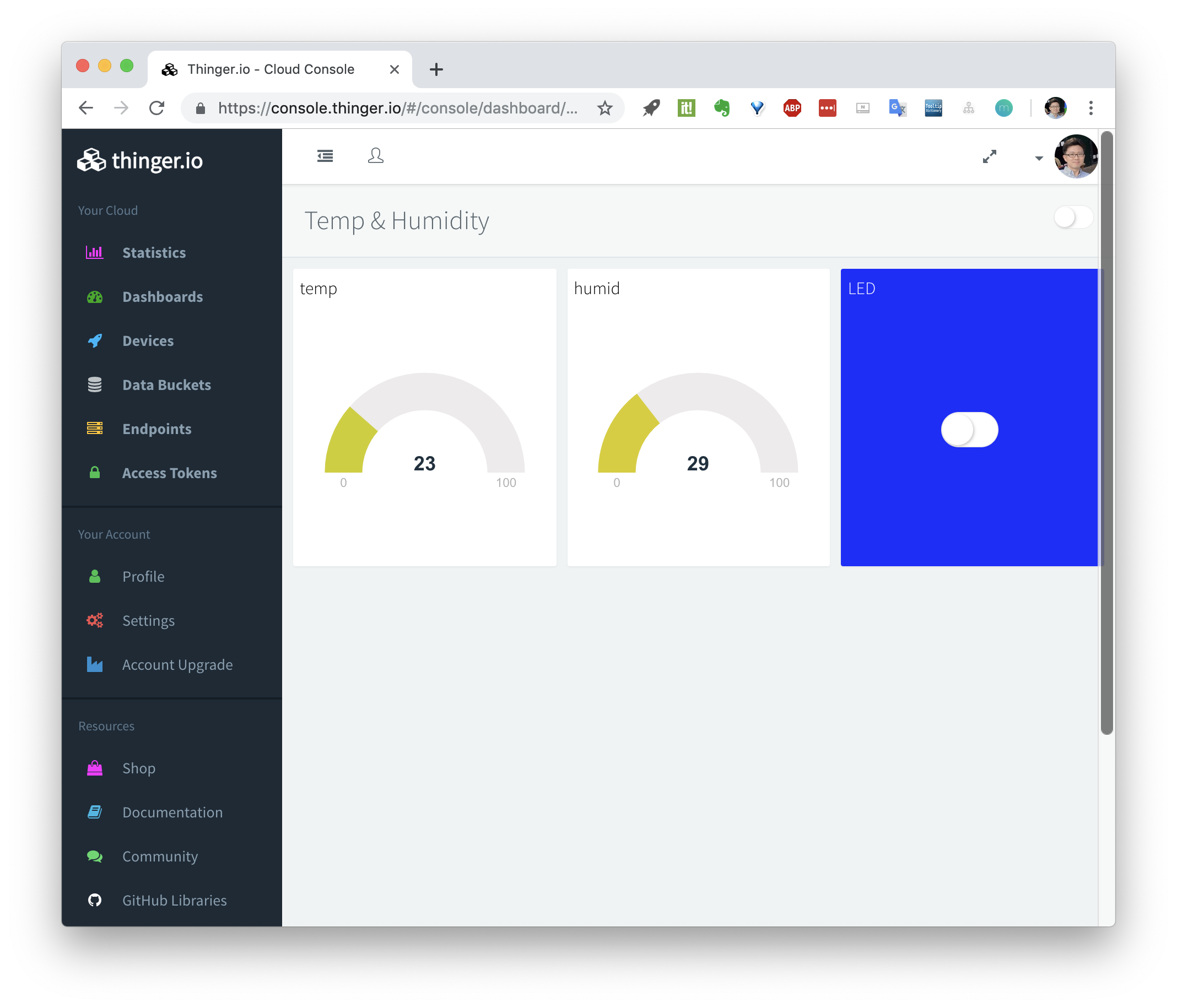
Task: Click the Evernote elephant extension icon
Action: 721,108
